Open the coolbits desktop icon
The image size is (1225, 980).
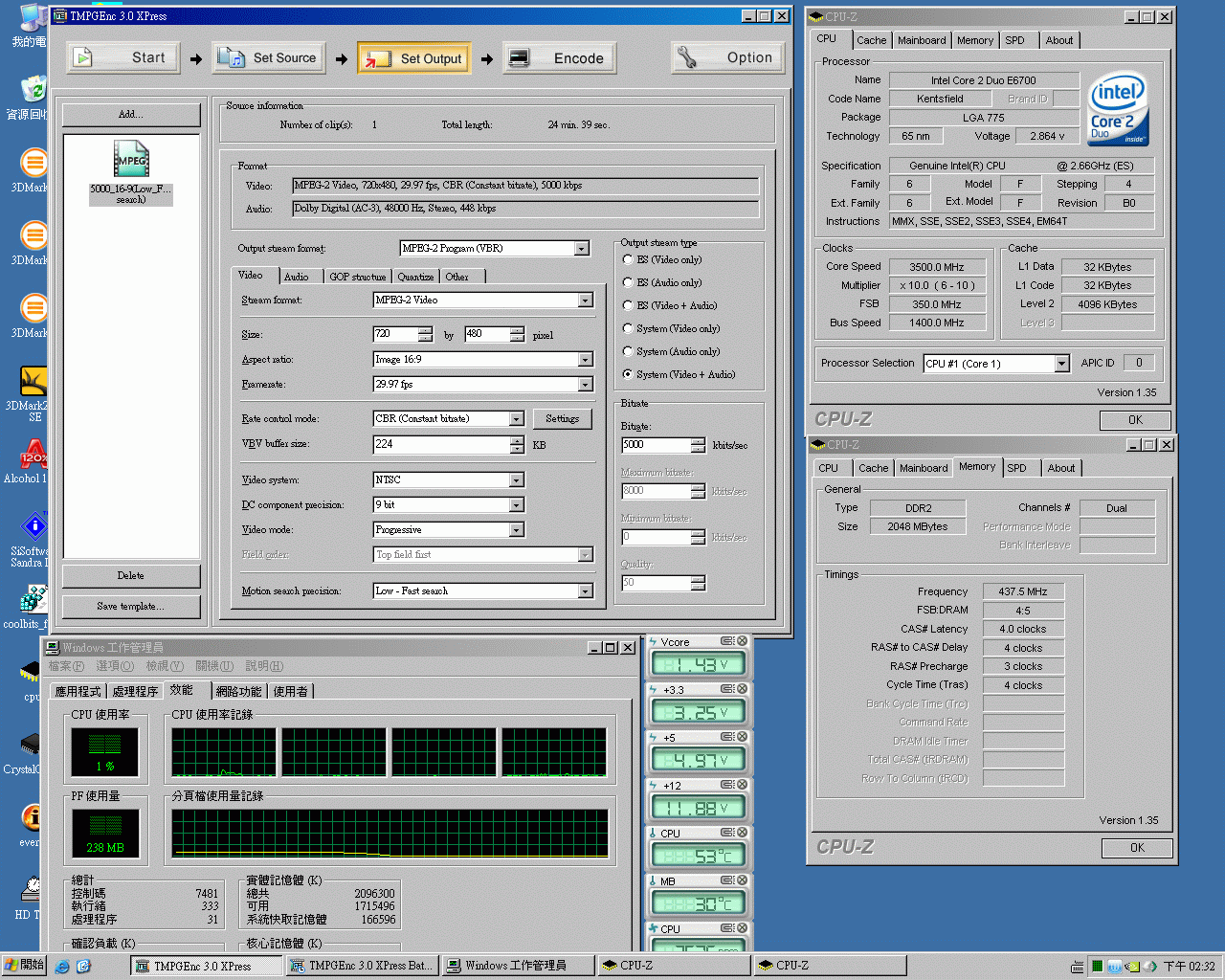(x=33, y=607)
